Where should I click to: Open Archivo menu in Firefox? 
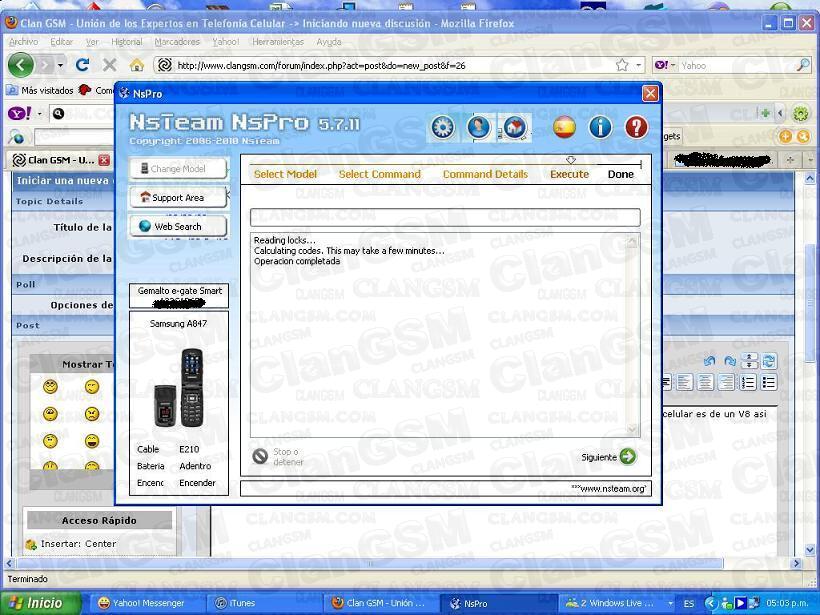24,42
